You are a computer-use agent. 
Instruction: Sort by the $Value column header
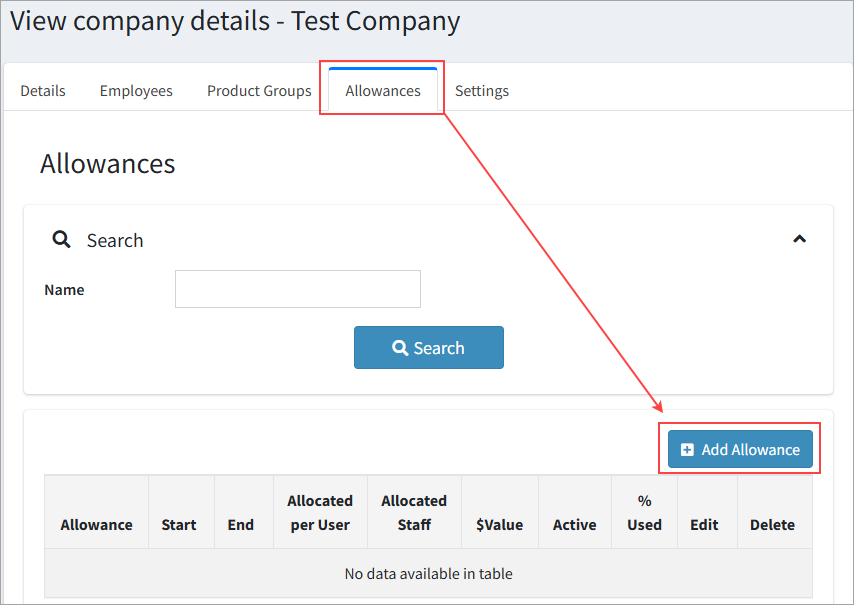(x=499, y=512)
